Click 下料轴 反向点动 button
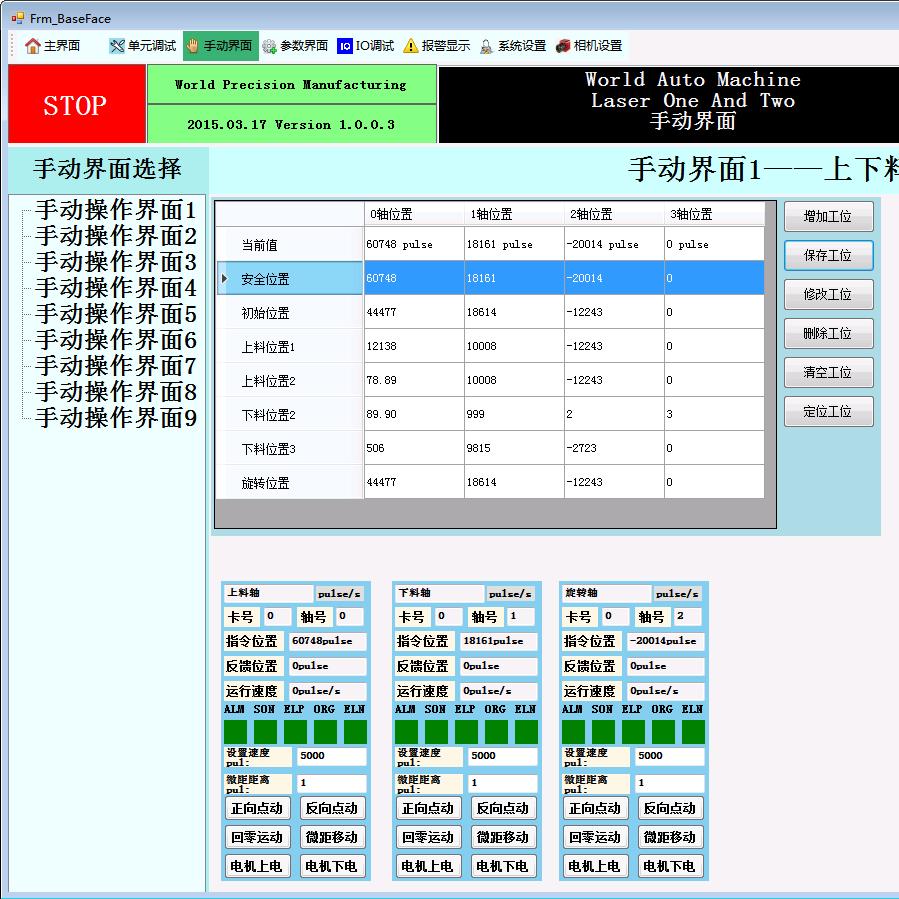 (x=503, y=808)
